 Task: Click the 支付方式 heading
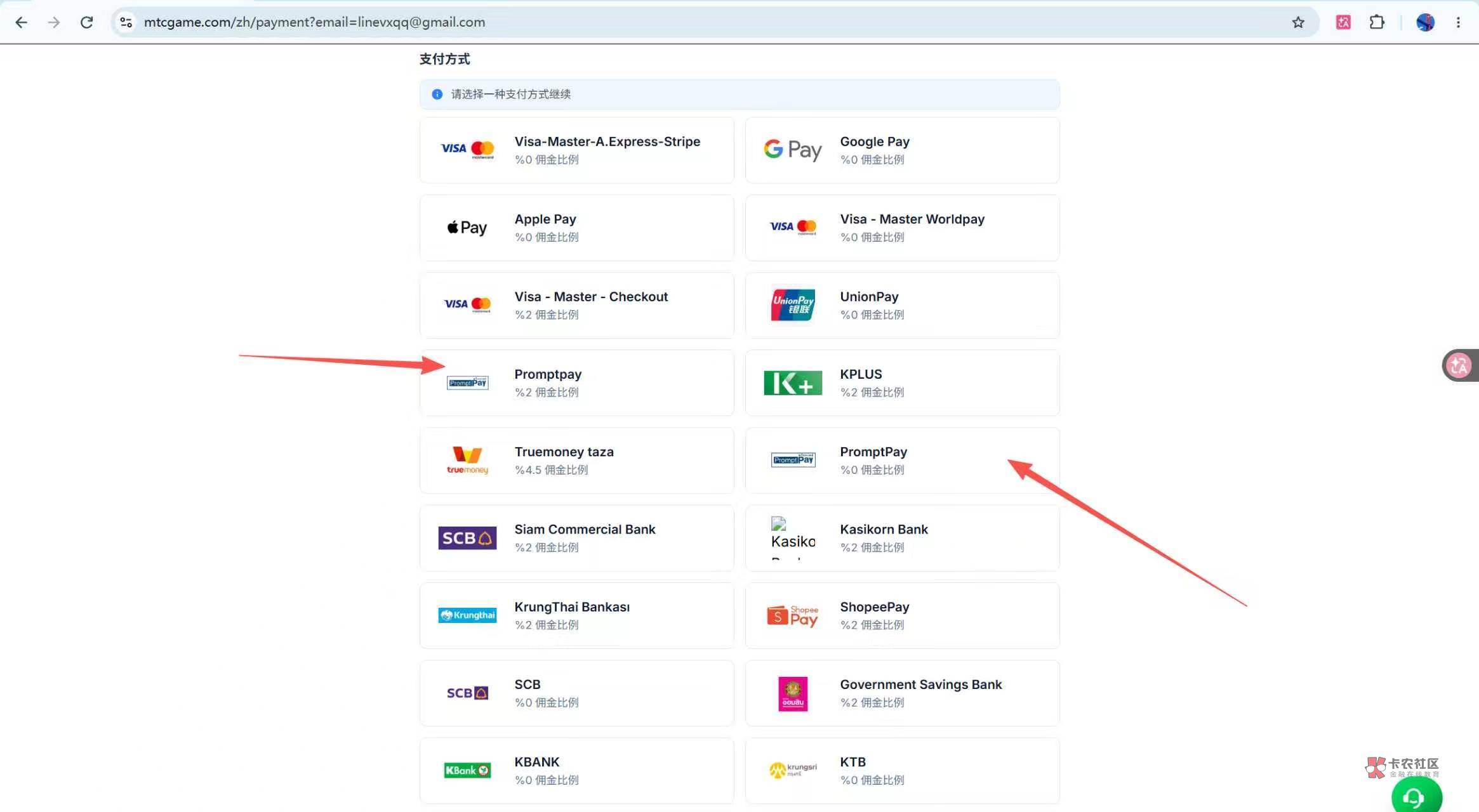pyautogui.click(x=444, y=59)
